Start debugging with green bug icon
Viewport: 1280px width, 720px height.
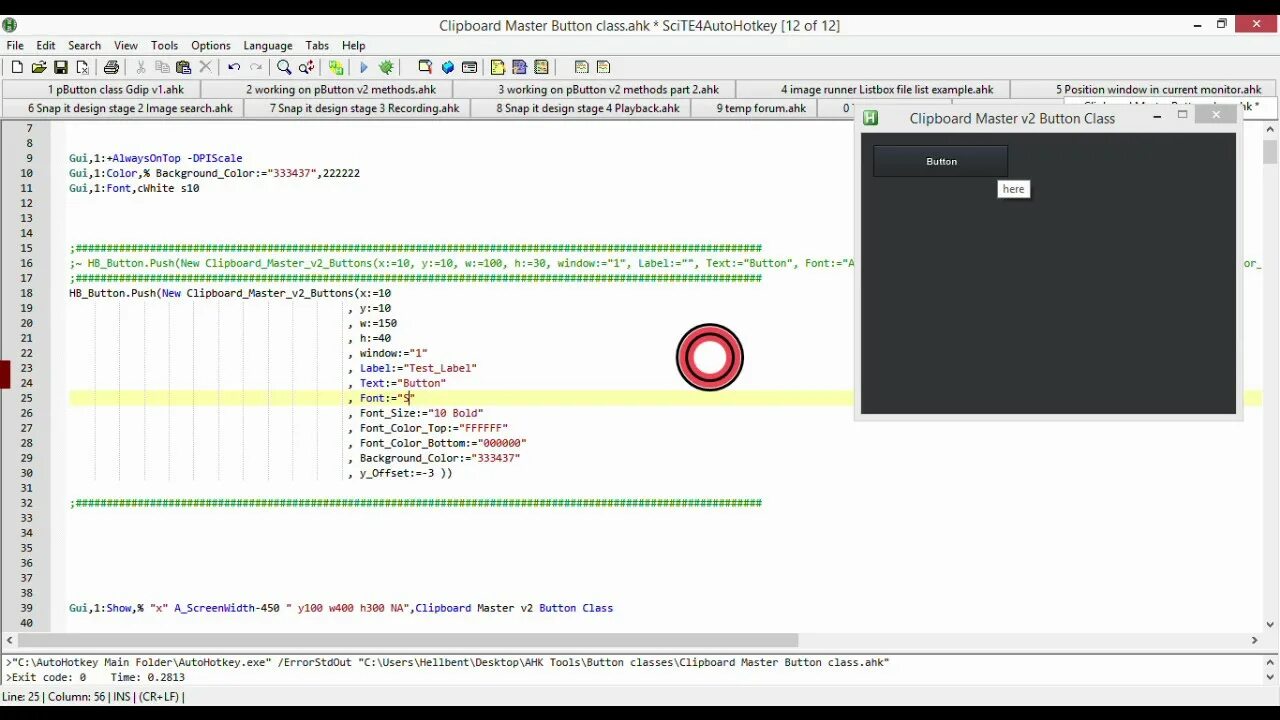(x=386, y=67)
